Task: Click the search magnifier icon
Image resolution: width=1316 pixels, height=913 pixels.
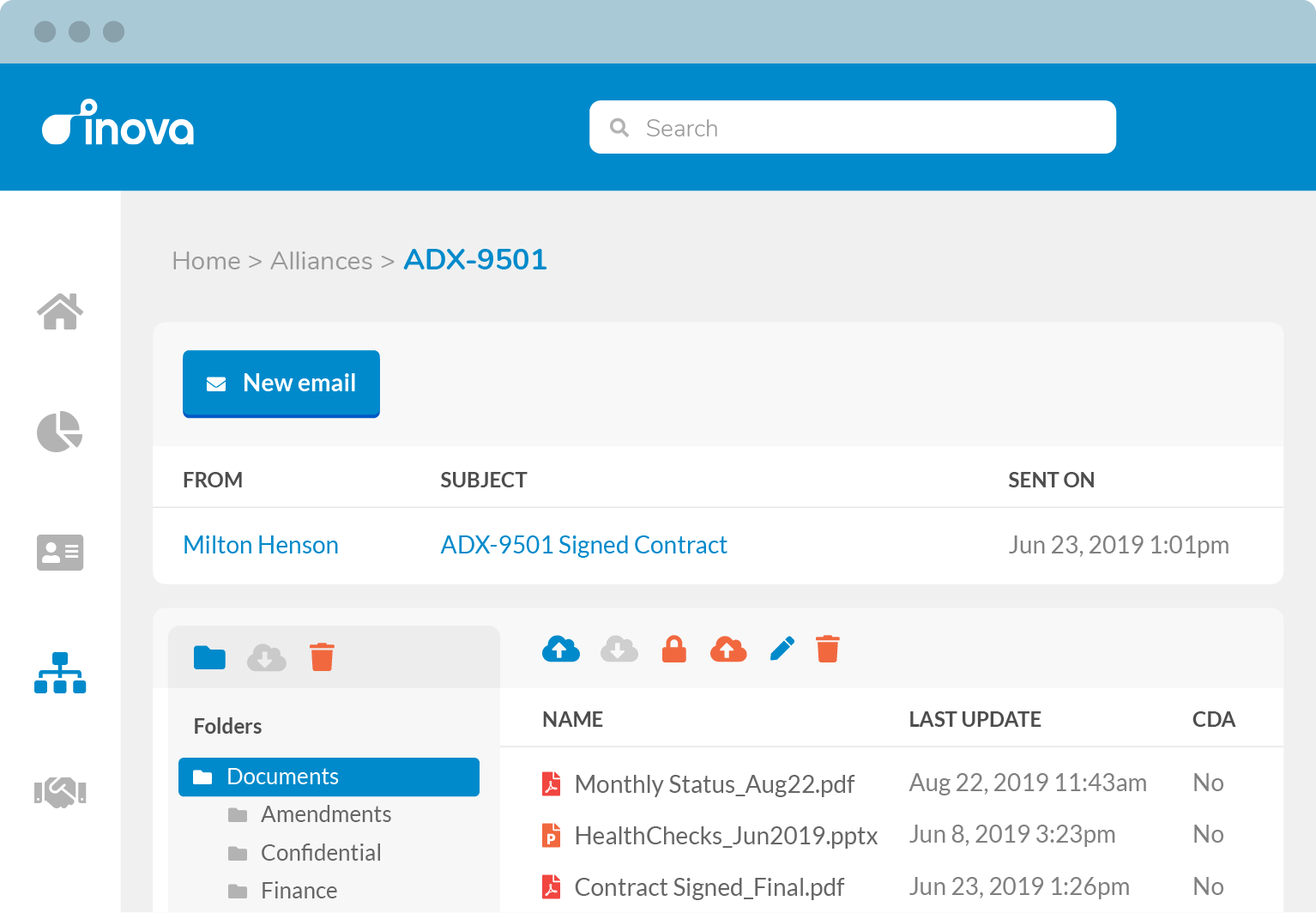Action: (619, 128)
